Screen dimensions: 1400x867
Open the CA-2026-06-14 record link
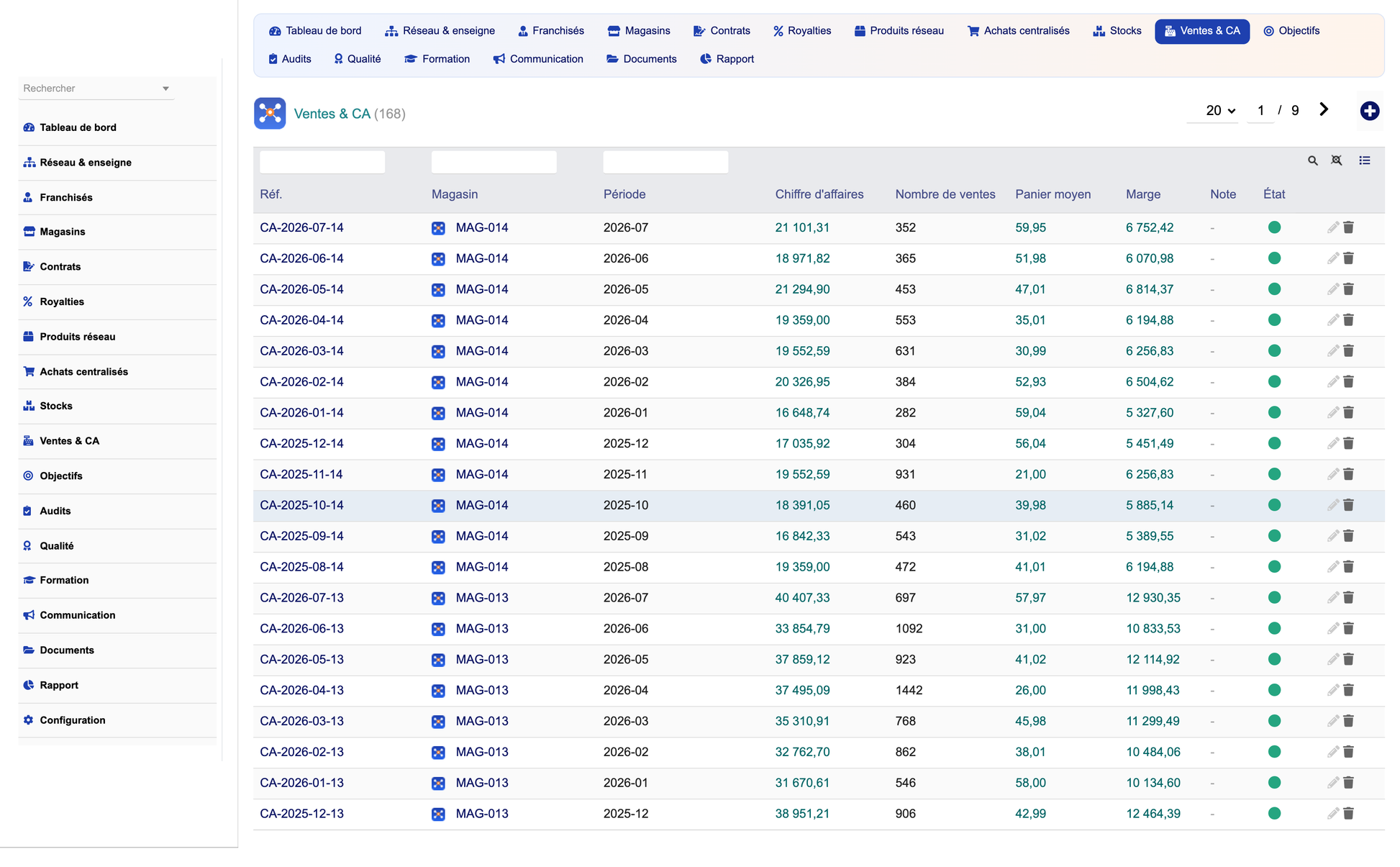pyautogui.click(x=301, y=258)
